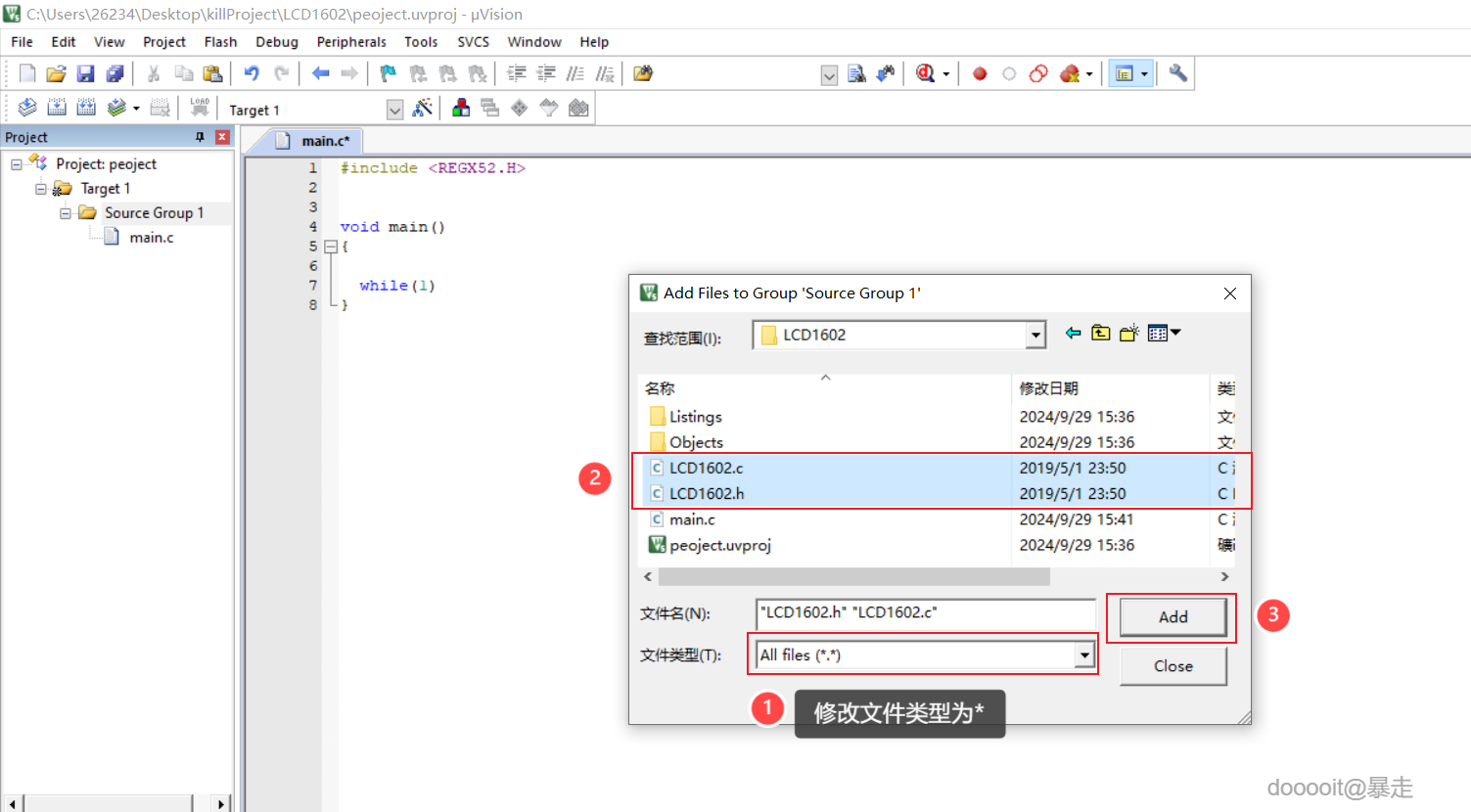Open the Tools menu
This screenshot has height=812, width=1471.
click(x=421, y=42)
